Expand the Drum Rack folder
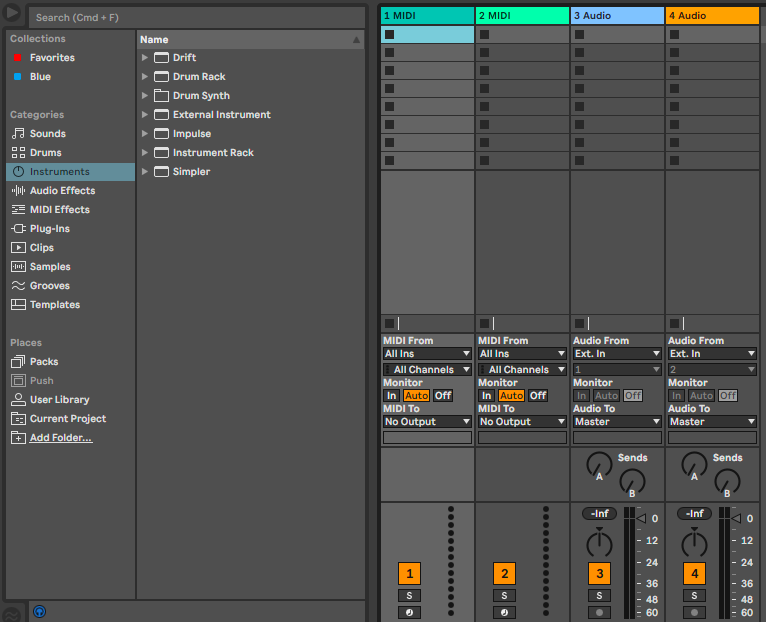Screen dimensions: 766x622 click(145, 77)
